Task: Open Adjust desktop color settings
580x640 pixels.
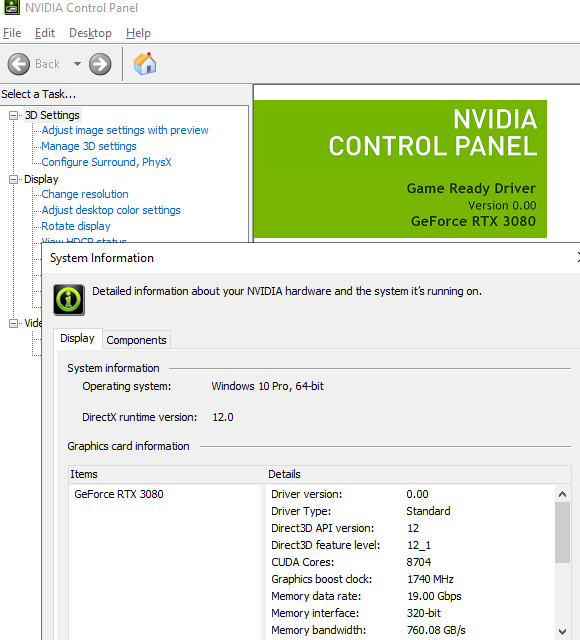Action: 111,210
